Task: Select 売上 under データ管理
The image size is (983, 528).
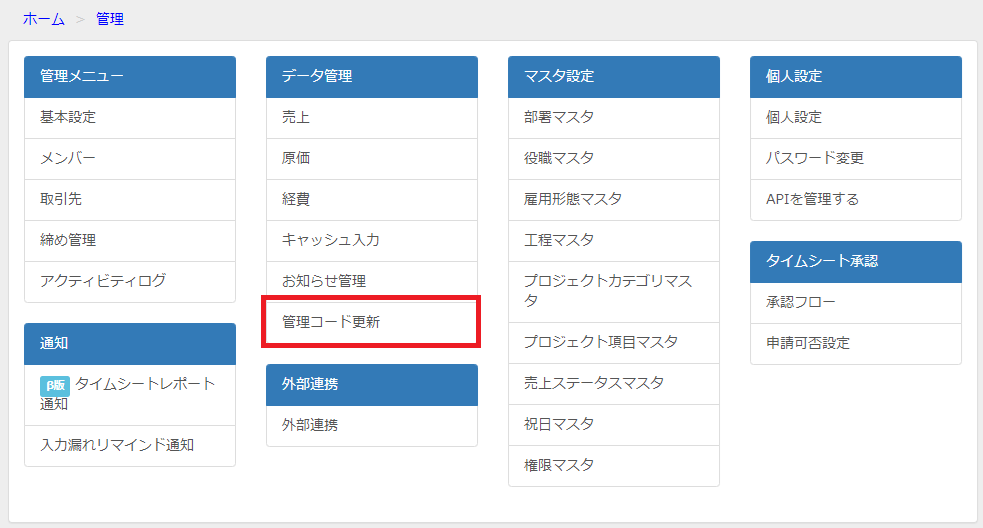Action: tap(372, 118)
